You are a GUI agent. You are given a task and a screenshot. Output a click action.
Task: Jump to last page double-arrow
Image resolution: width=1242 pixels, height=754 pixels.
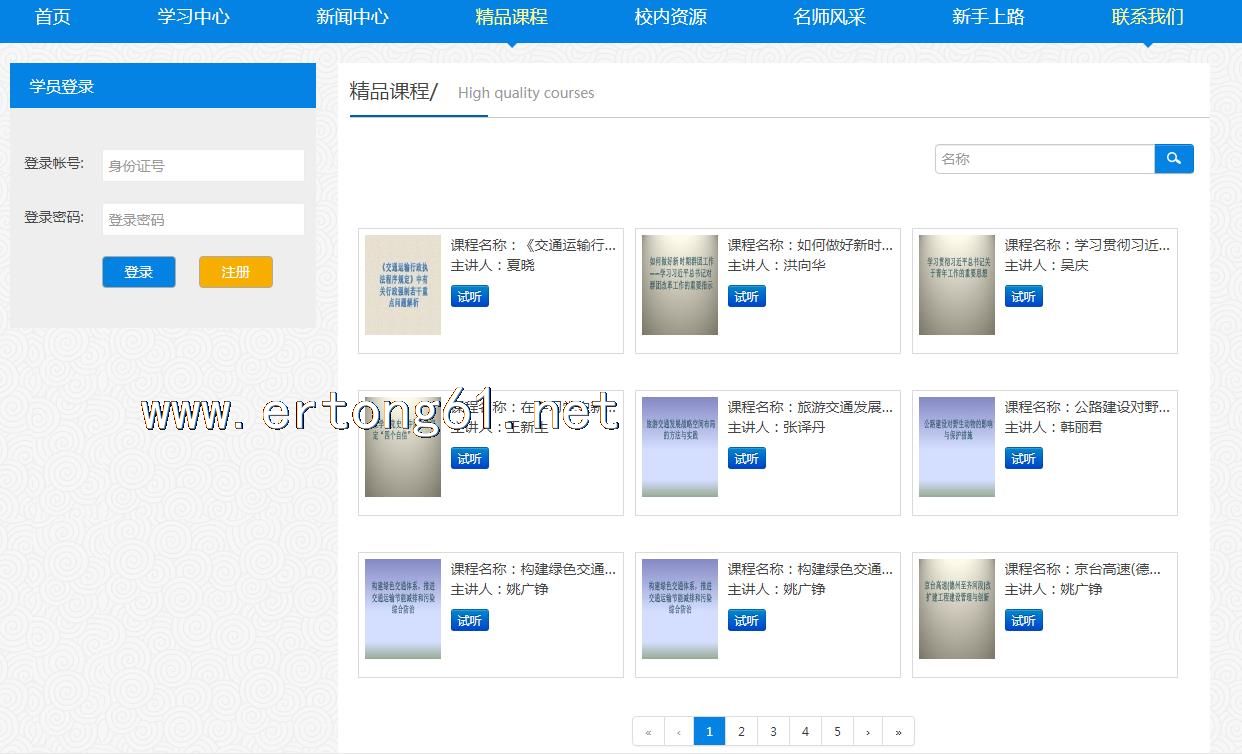tap(898, 732)
